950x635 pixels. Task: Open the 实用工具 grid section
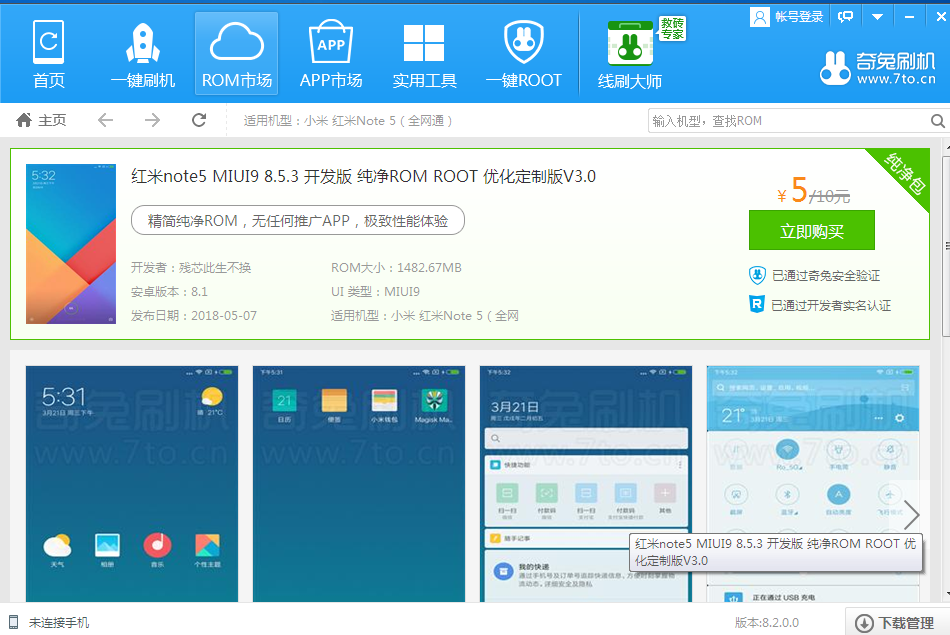[424, 55]
